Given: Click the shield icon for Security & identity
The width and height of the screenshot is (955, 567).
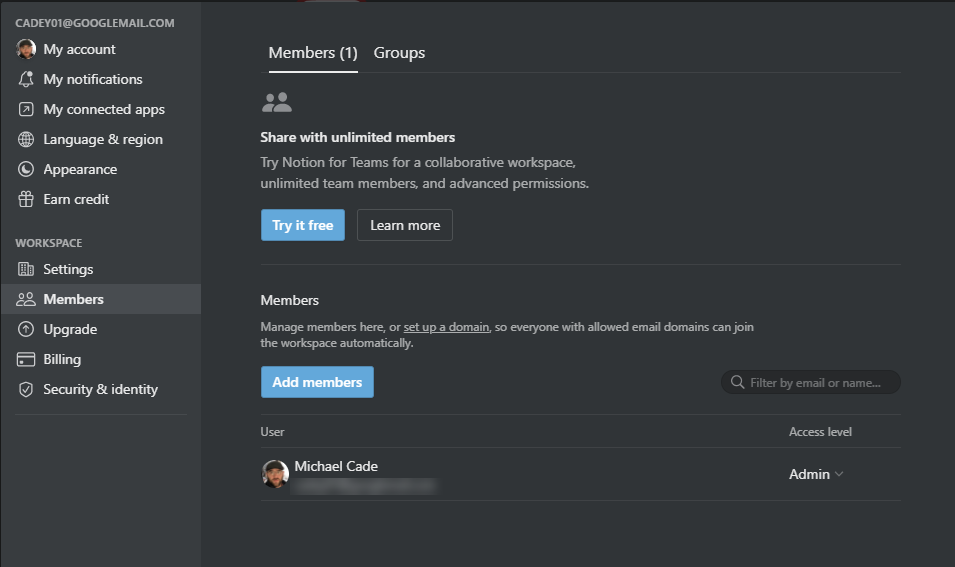Looking at the screenshot, I should pos(26,389).
